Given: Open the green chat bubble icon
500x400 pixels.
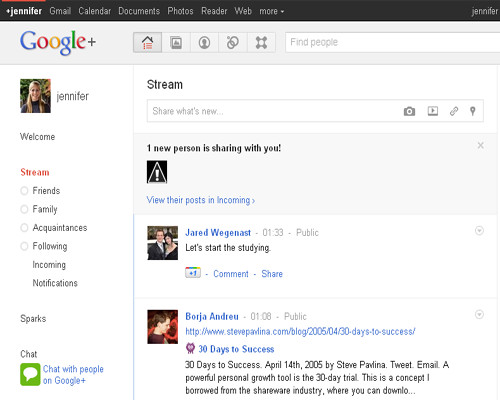Looking at the screenshot, I should (30, 374).
